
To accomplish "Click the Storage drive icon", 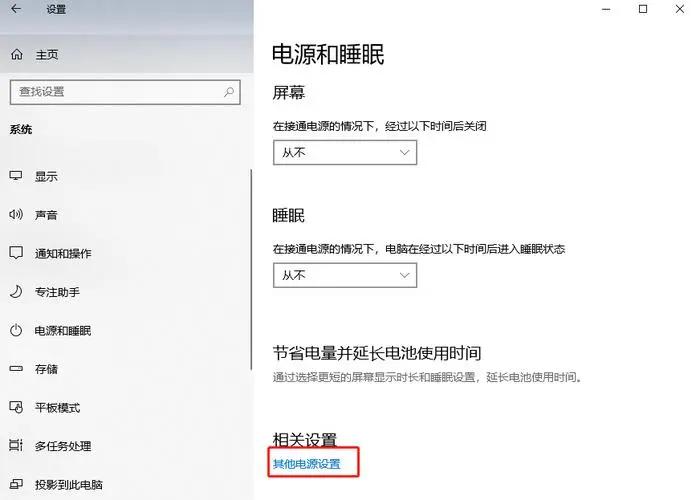I will pos(16,368).
